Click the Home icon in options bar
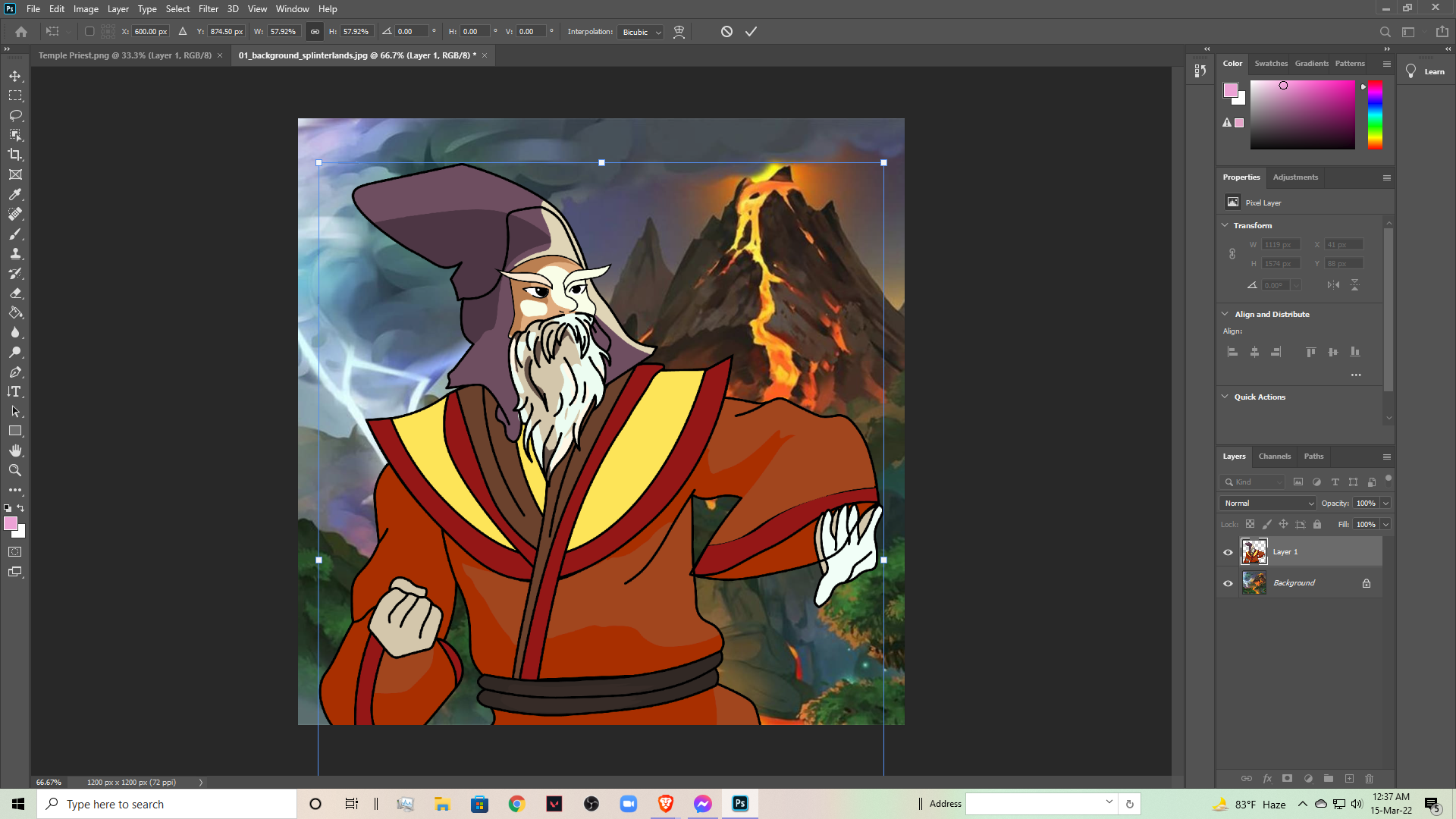Image resolution: width=1456 pixels, height=819 pixels. tap(21, 32)
